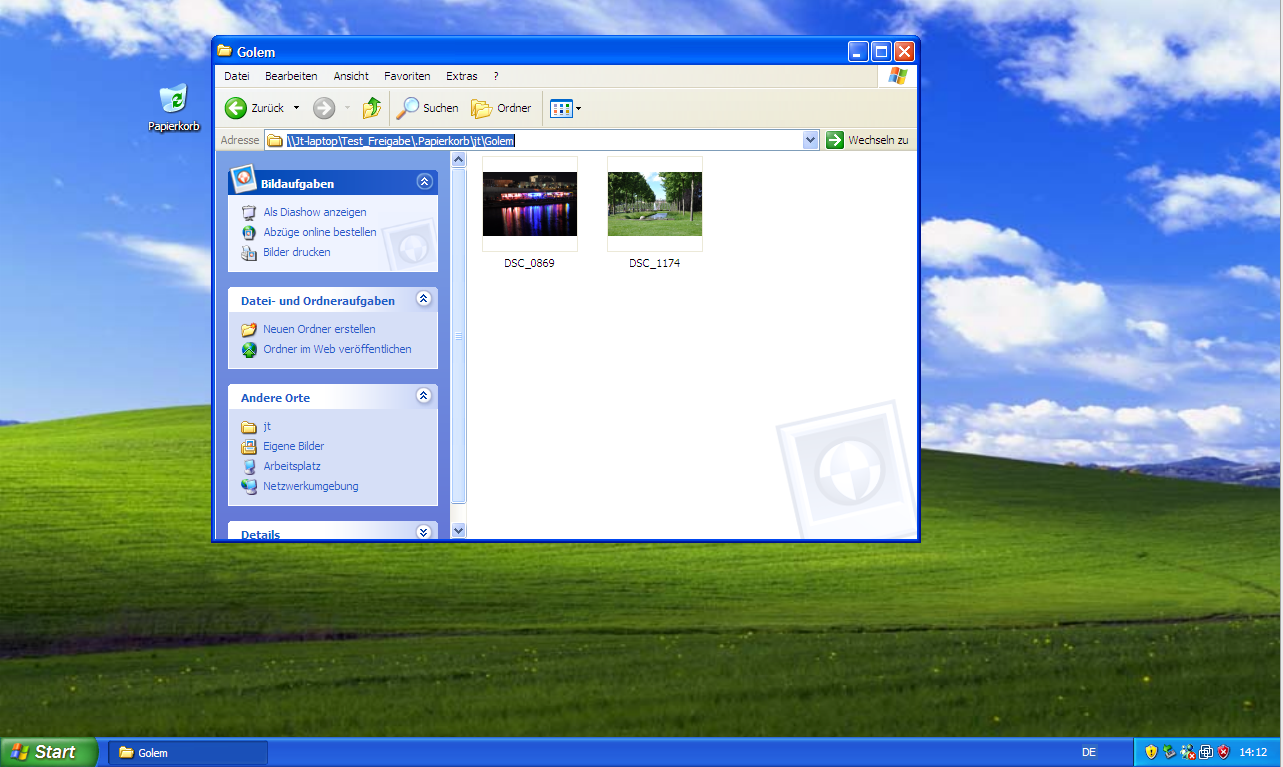Image resolution: width=1283 pixels, height=767 pixels.
Task: Click the red shield tray icon
Action: pos(1223,752)
